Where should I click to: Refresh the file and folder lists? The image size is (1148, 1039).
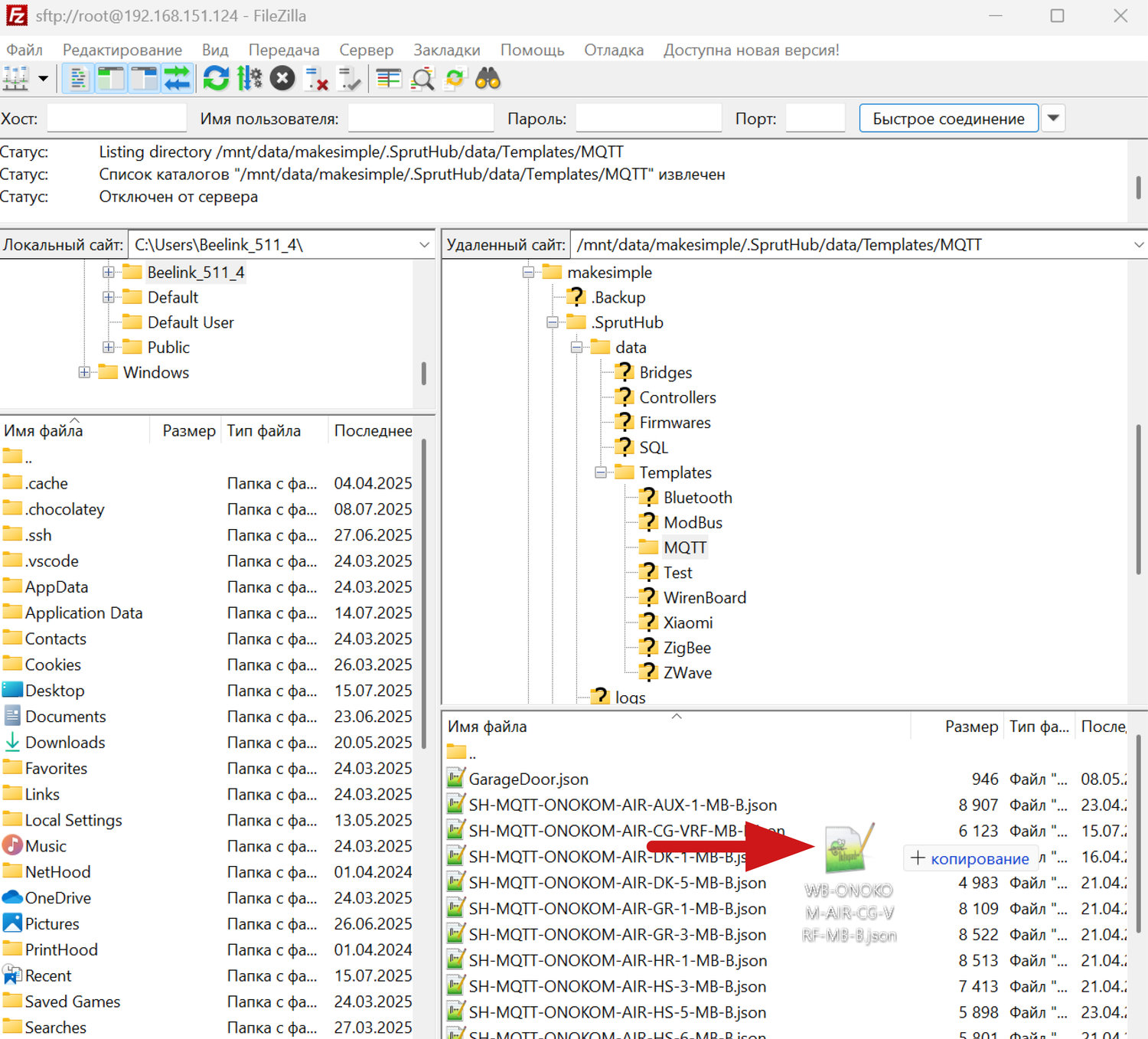pyautogui.click(x=216, y=78)
